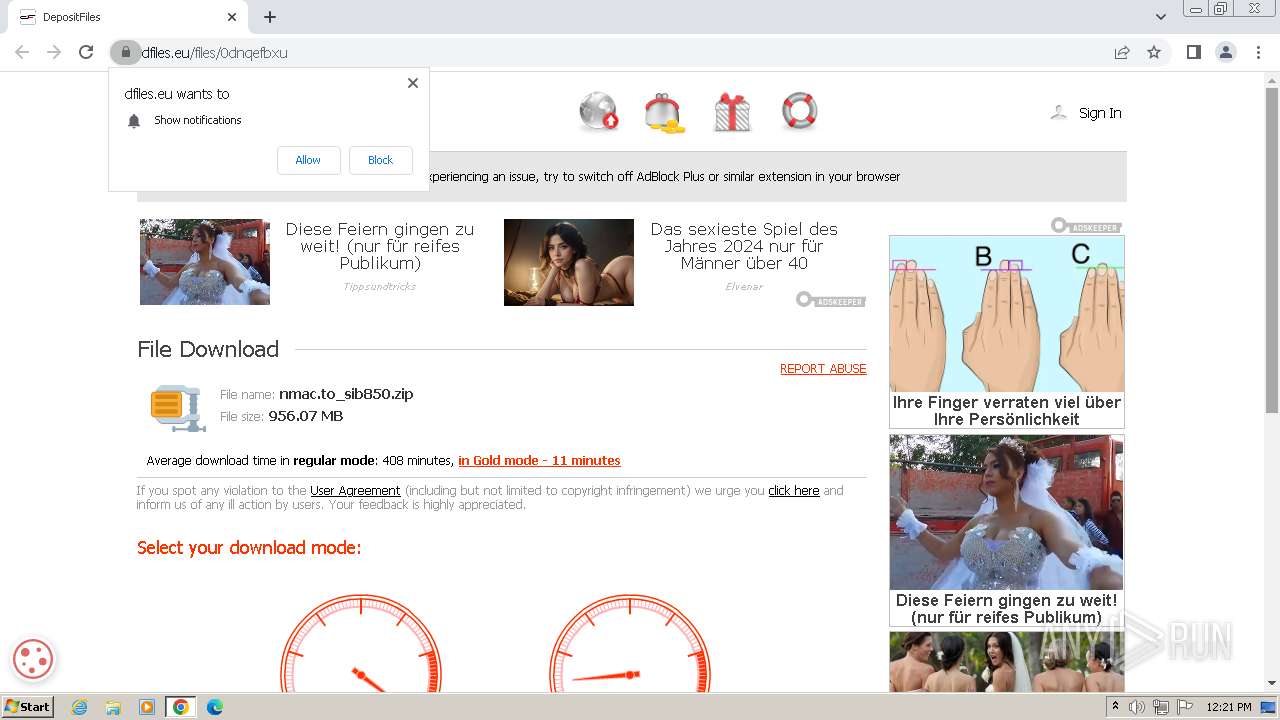Open the gold wallet coins icon
Viewport: 1280px width, 720px height.
[664, 112]
